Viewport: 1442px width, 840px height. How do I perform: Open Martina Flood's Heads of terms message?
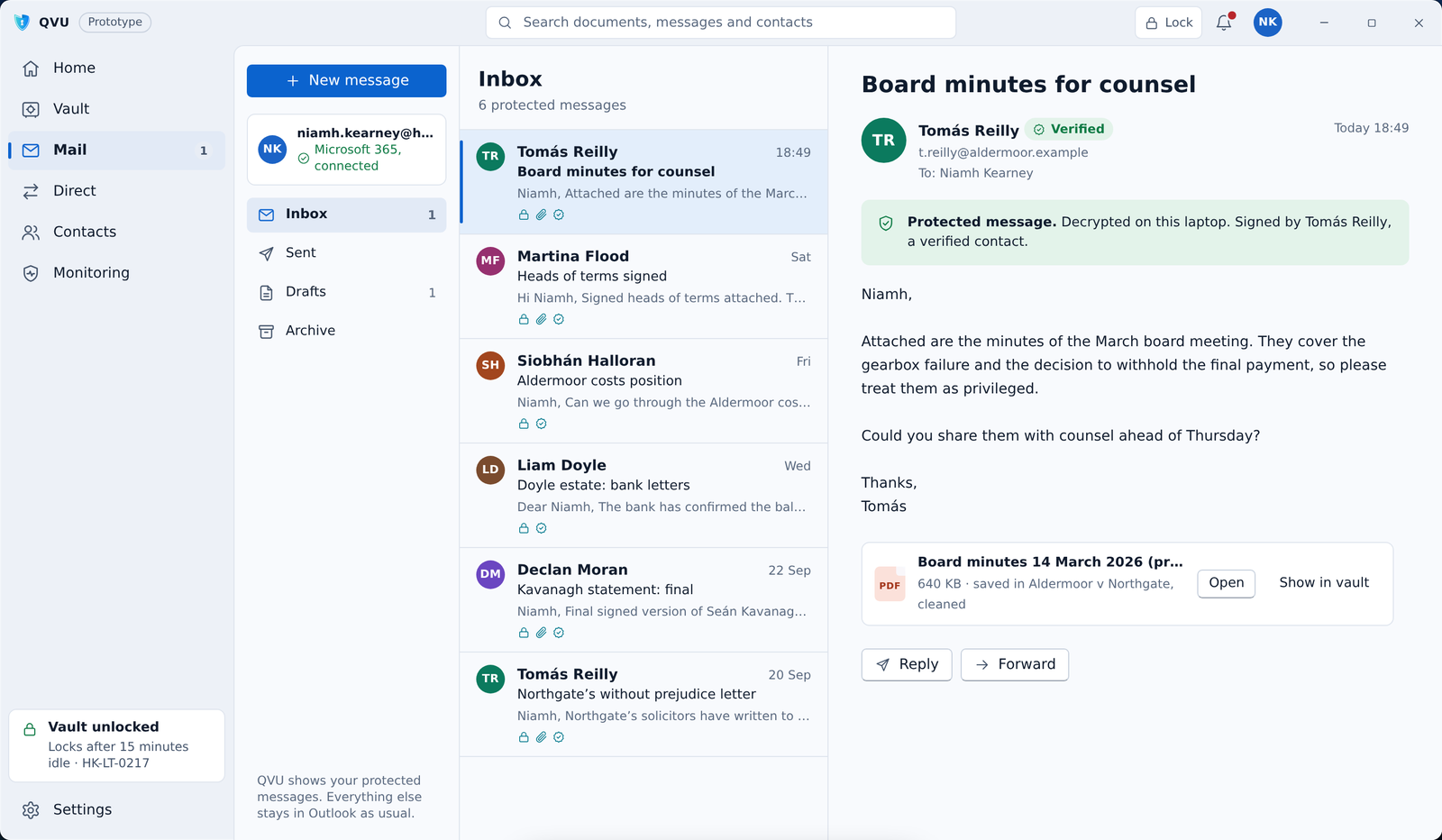(x=643, y=287)
